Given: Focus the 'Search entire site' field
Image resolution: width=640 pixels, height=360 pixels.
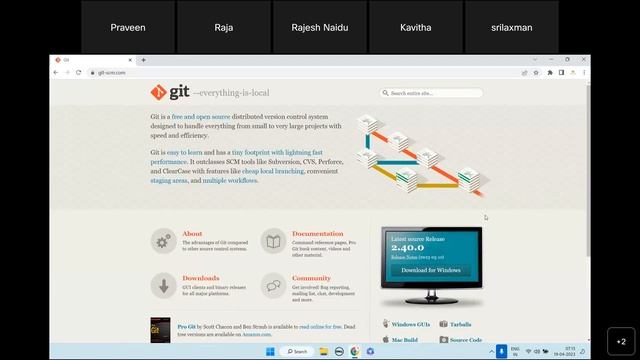Looking at the screenshot, I should tap(431, 93).
